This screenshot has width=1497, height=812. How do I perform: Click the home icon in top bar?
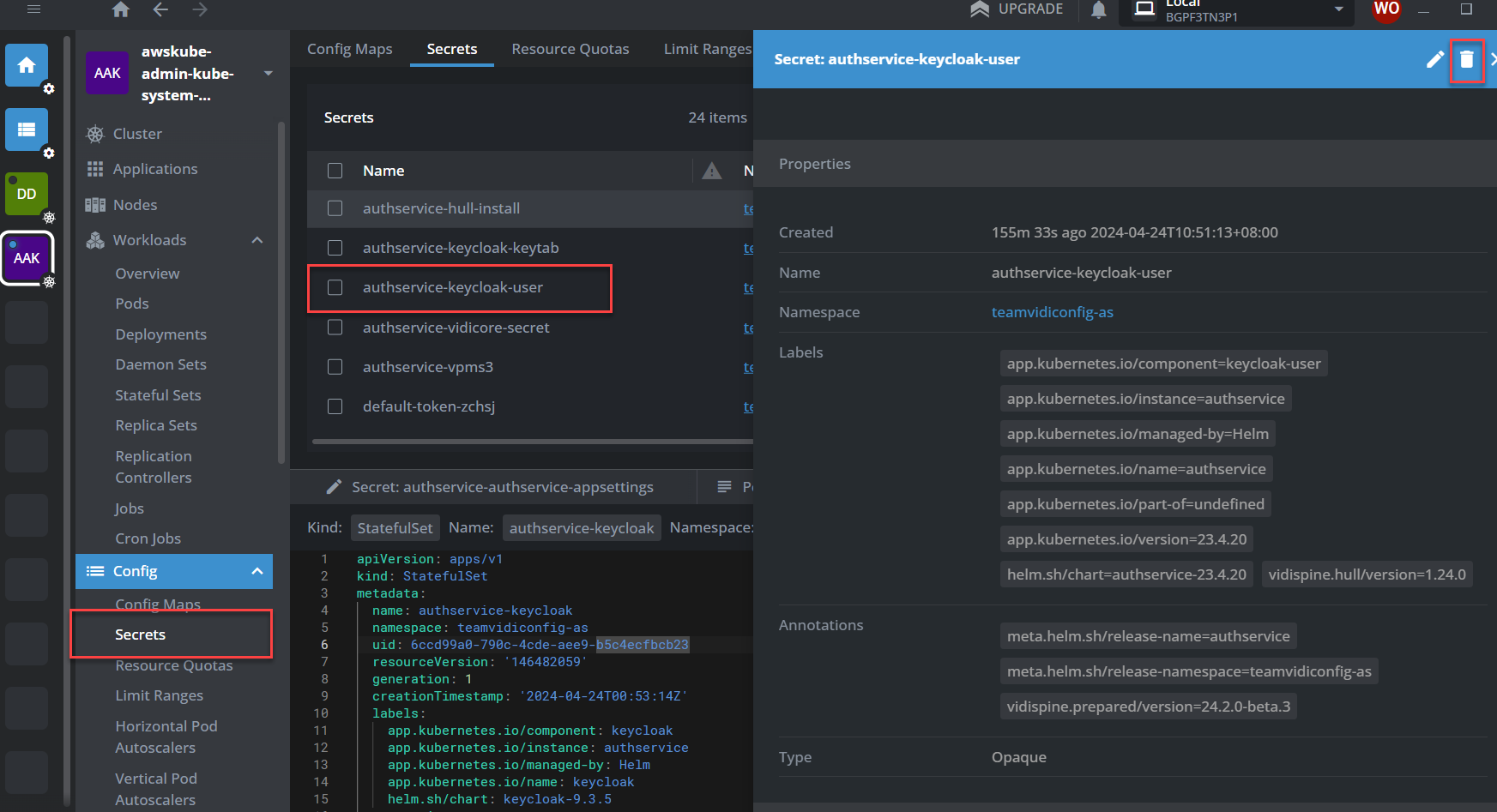pyautogui.click(x=121, y=9)
